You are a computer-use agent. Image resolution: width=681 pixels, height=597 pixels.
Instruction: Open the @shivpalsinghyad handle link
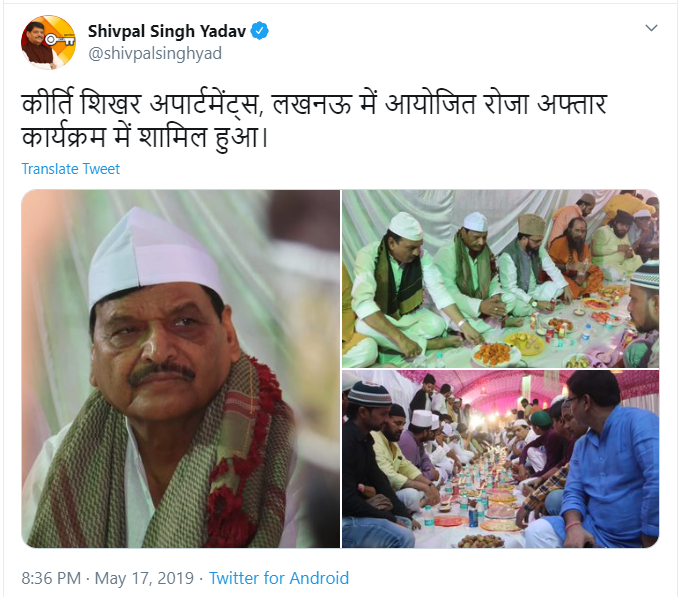pyautogui.click(x=155, y=53)
